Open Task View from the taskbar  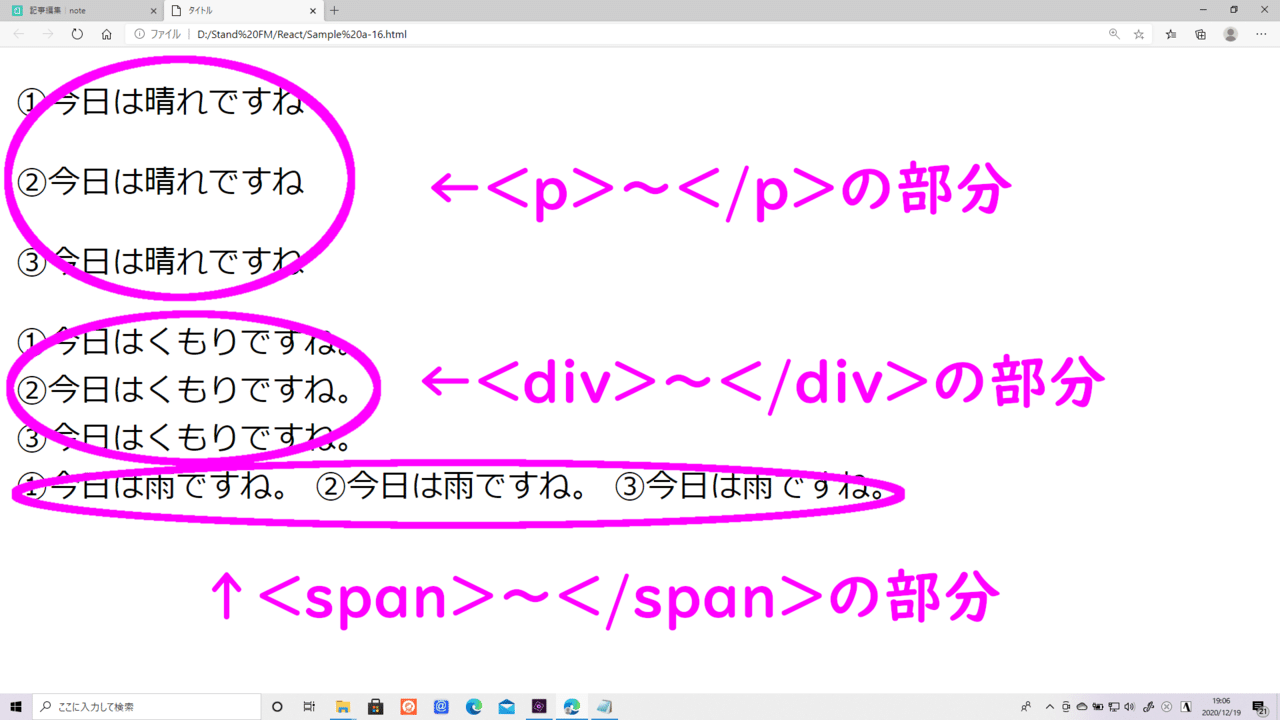coord(309,707)
